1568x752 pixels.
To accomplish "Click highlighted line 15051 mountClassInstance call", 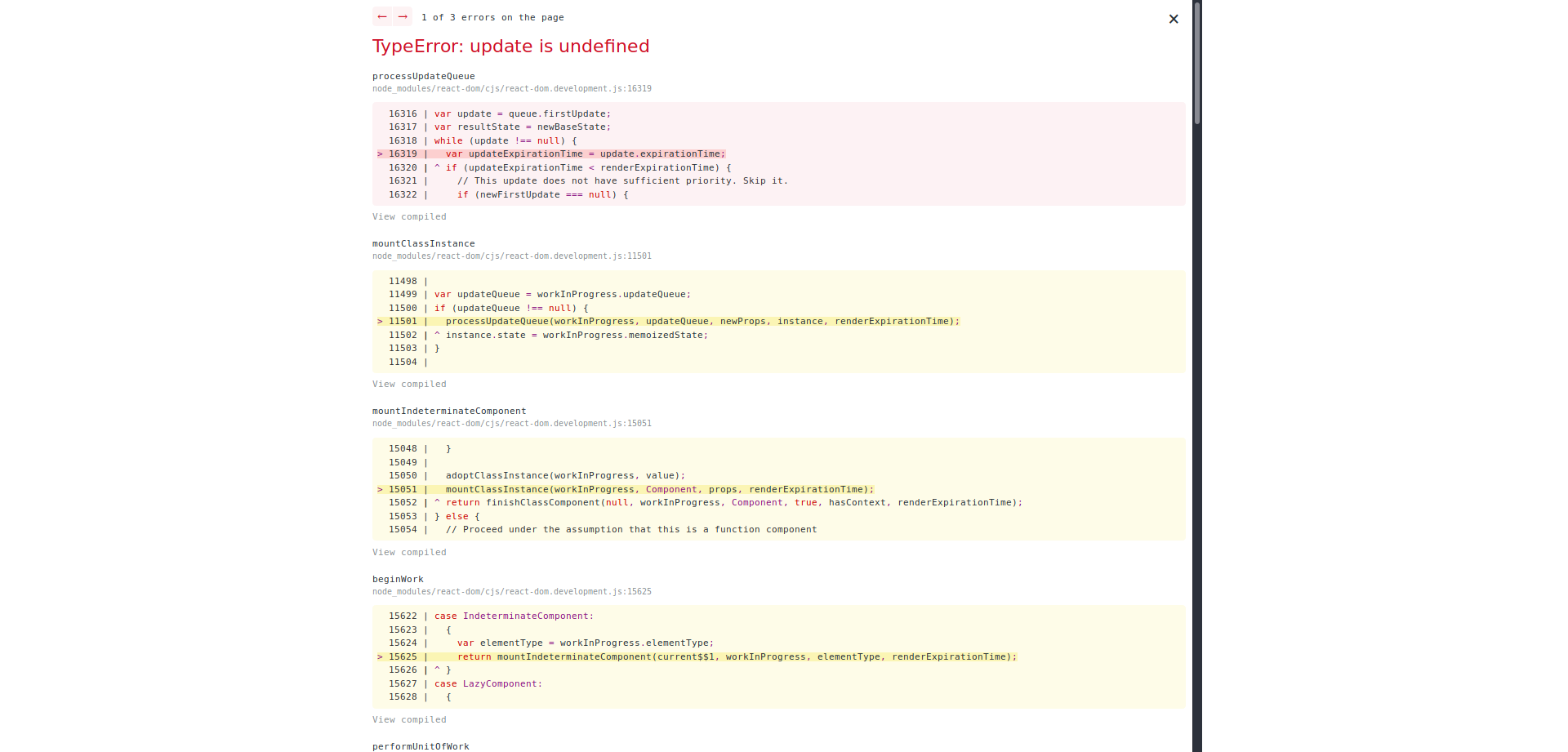I will (x=626, y=490).
